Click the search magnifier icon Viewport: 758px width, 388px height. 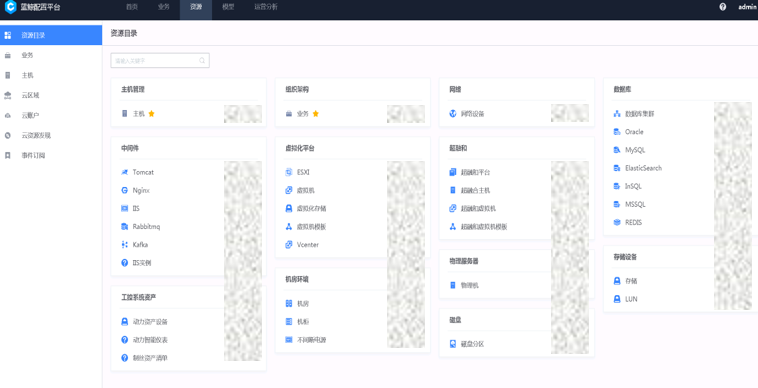(202, 60)
